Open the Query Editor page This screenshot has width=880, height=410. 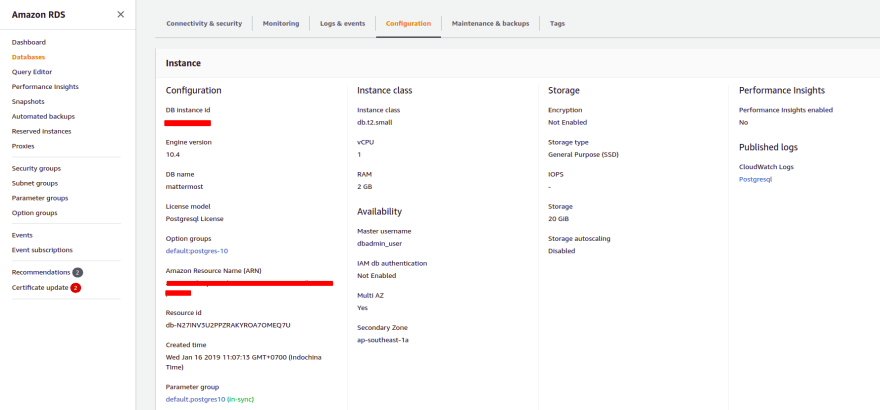coord(32,72)
